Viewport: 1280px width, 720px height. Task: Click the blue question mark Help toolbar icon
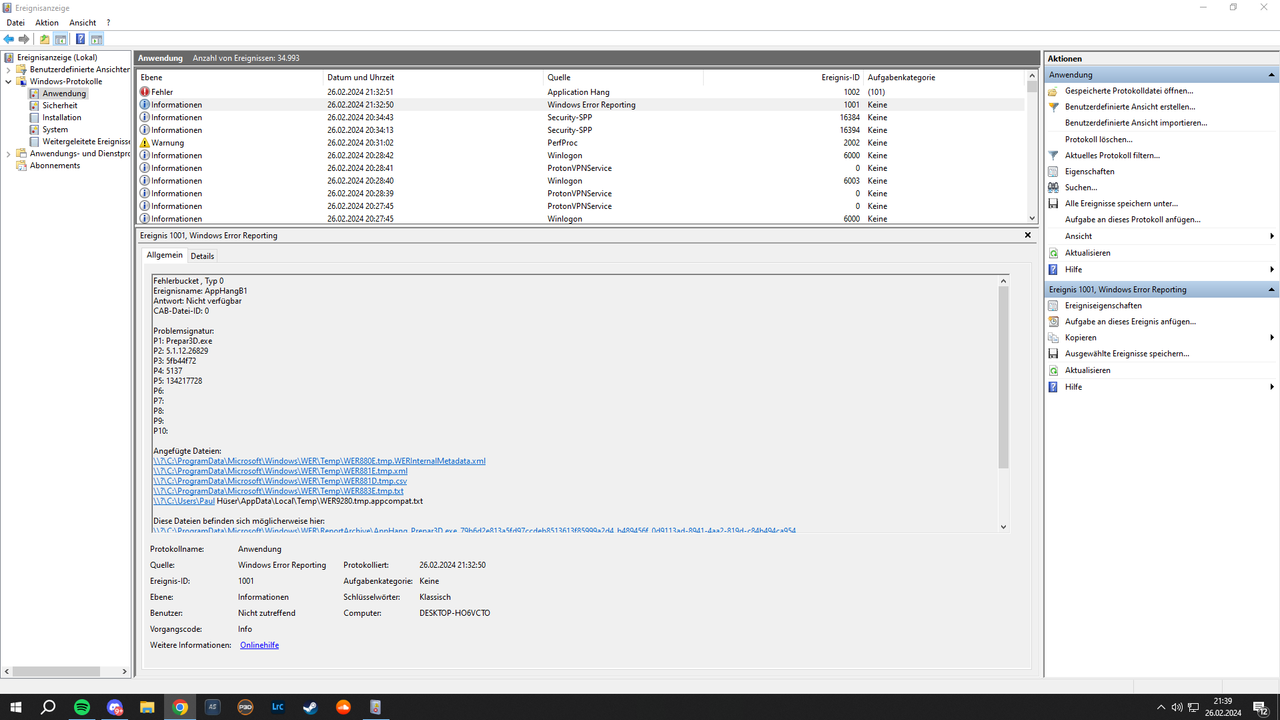coord(80,39)
